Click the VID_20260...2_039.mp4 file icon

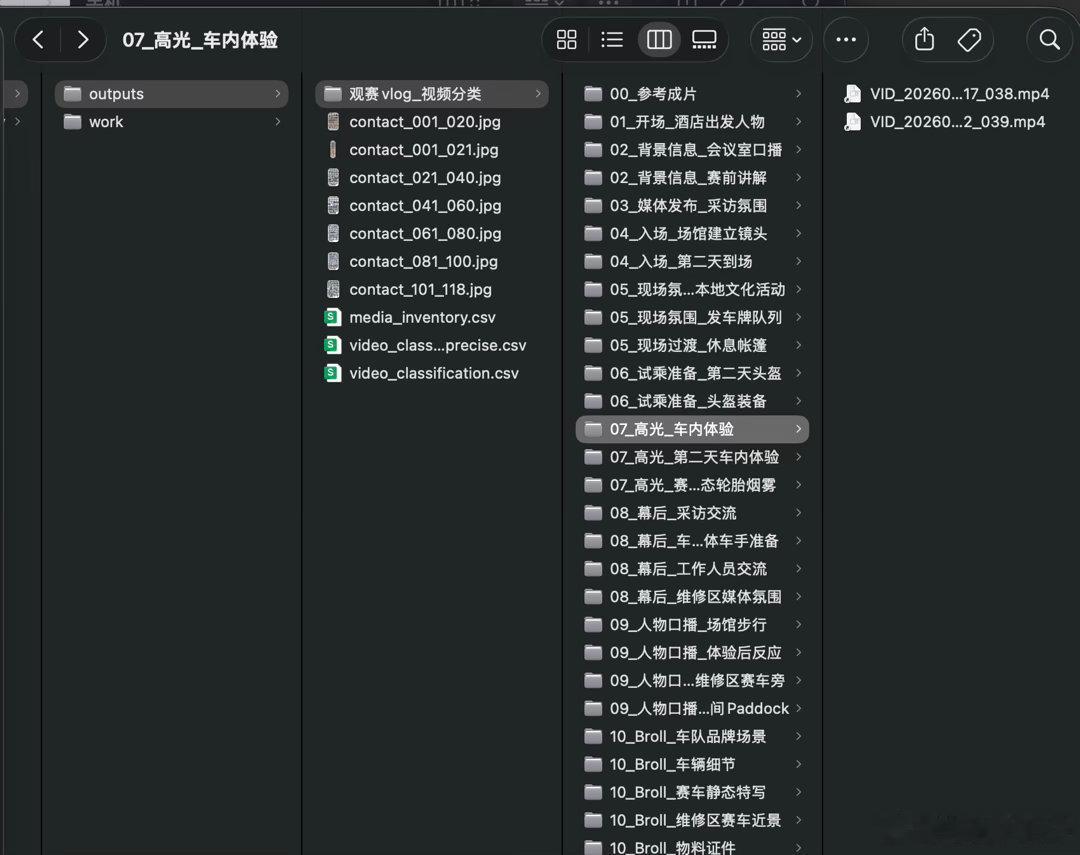pyautogui.click(x=853, y=122)
